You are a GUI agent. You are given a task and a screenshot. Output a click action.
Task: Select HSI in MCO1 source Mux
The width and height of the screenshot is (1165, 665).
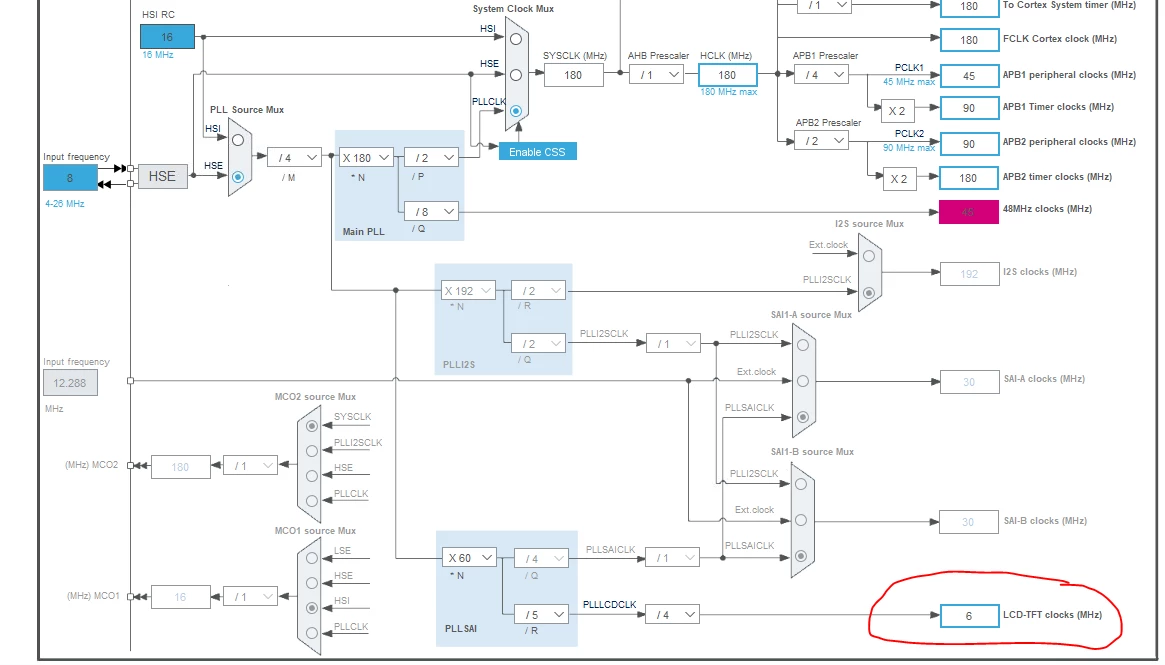coord(312,608)
